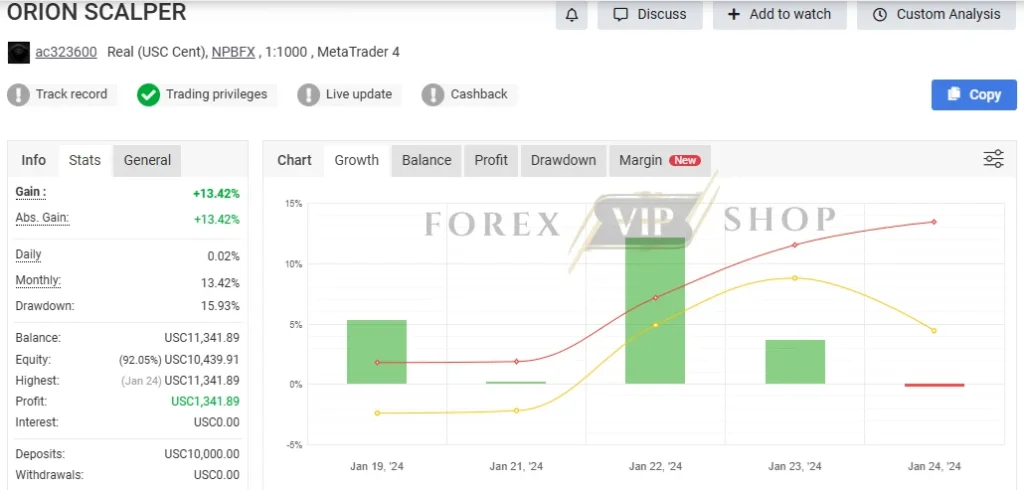Screen dimensions: 1024x490
Task: Click the Profit value USC1,341.89
Action: pos(205,401)
